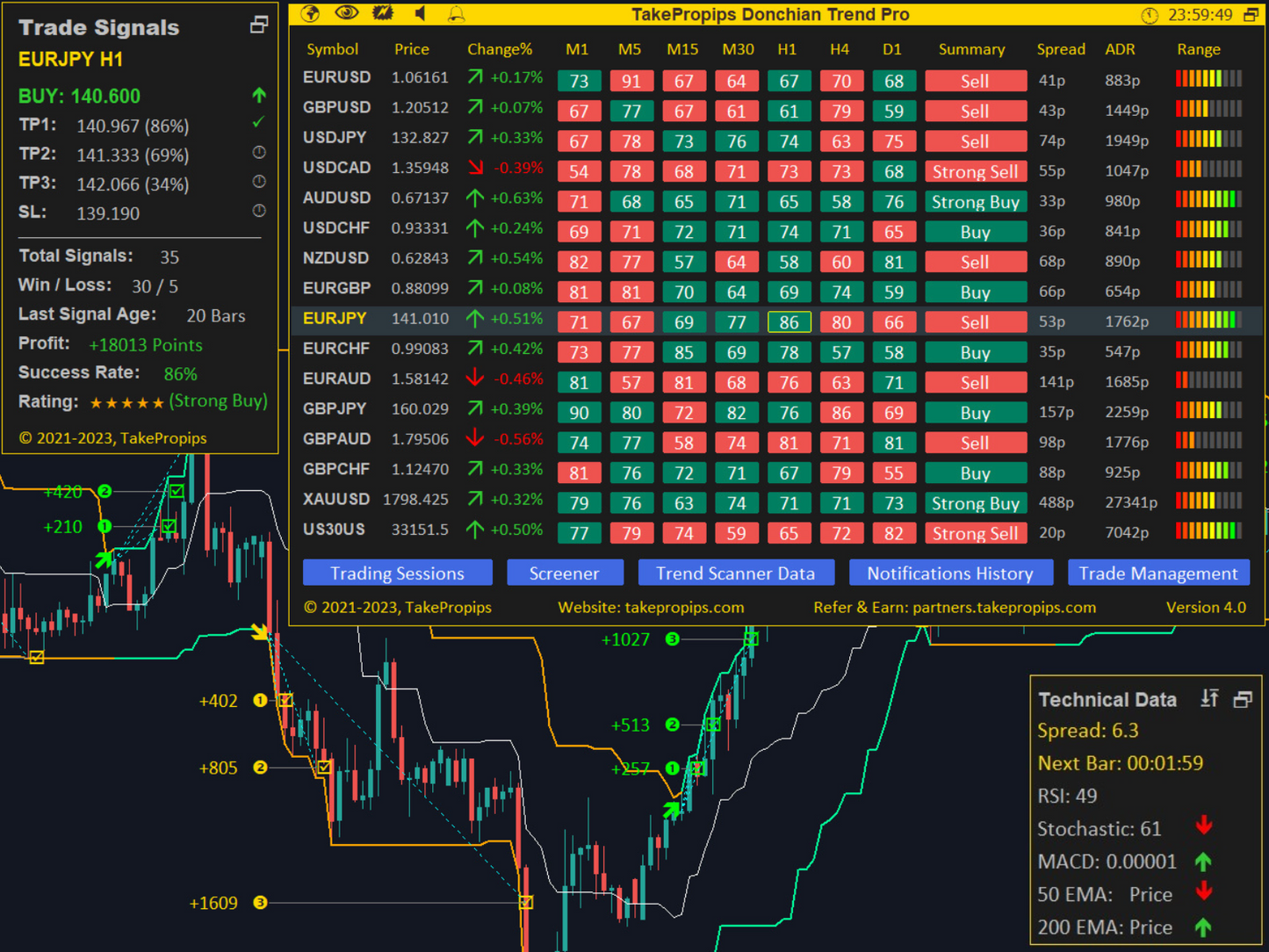
Task: Open the Trading Sessions tab
Action: [397, 573]
